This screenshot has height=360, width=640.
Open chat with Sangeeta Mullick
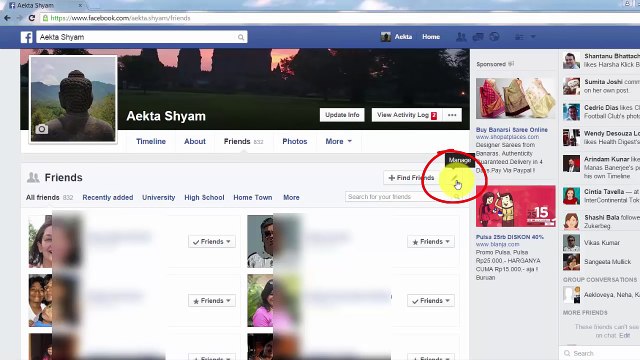(x=601, y=262)
